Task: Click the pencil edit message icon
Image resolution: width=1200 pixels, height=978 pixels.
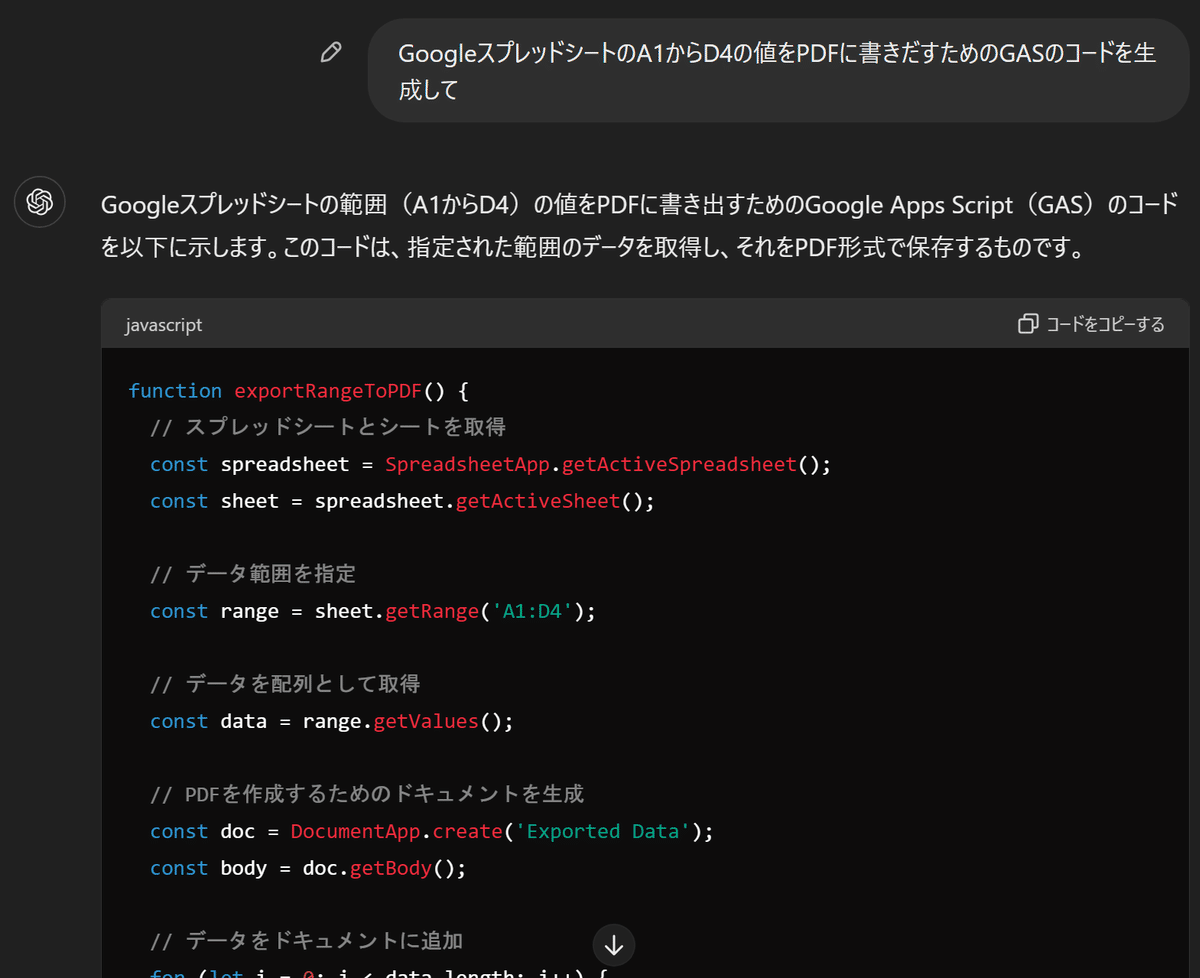Action: tap(331, 53)
